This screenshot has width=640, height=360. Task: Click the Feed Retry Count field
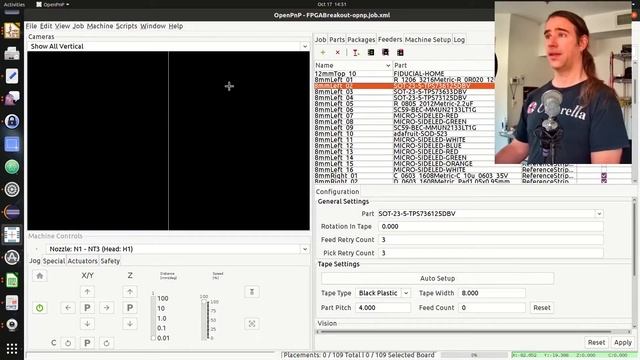tap(491, 240)
